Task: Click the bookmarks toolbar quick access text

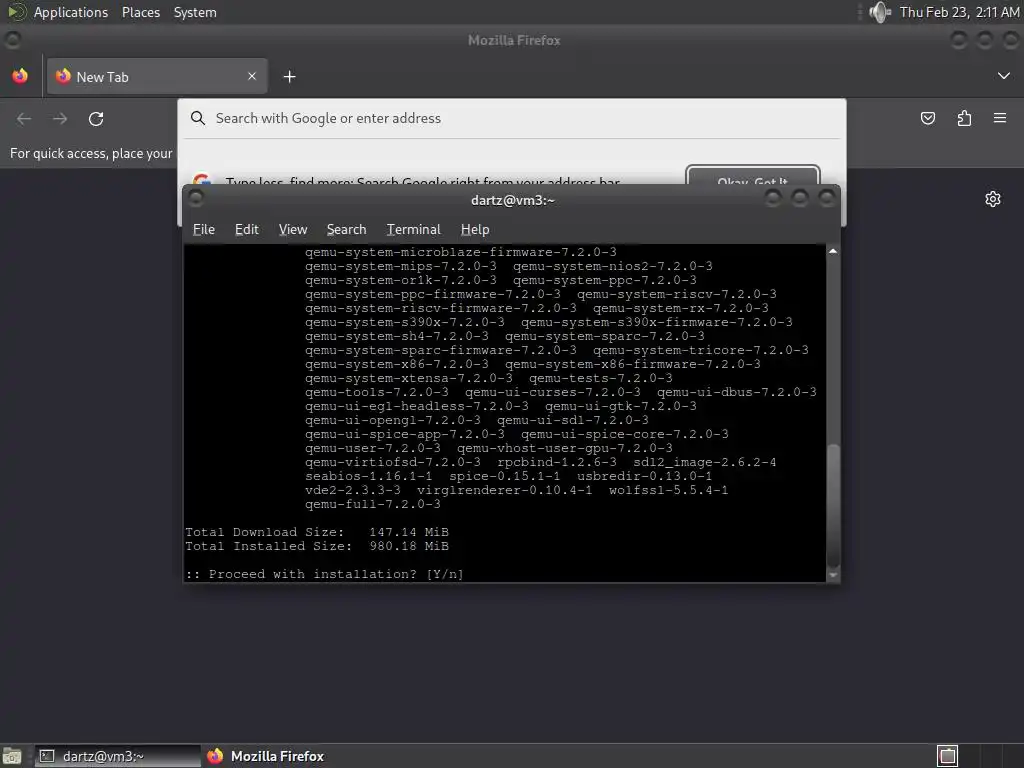Action: 91,153
